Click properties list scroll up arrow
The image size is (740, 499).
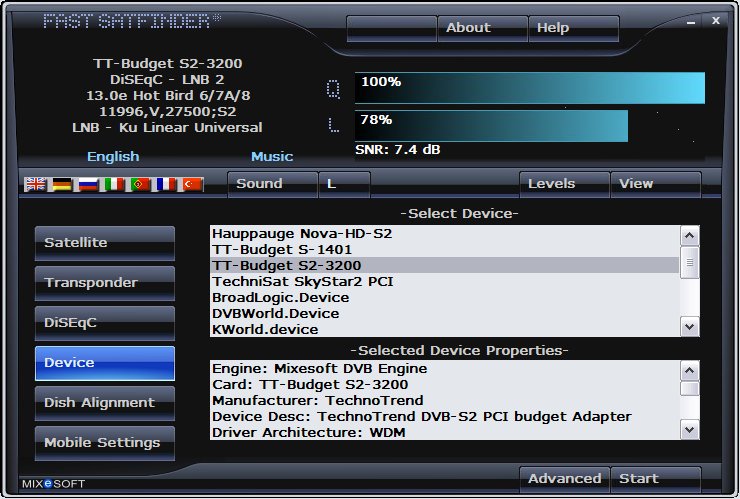[690, 371]
